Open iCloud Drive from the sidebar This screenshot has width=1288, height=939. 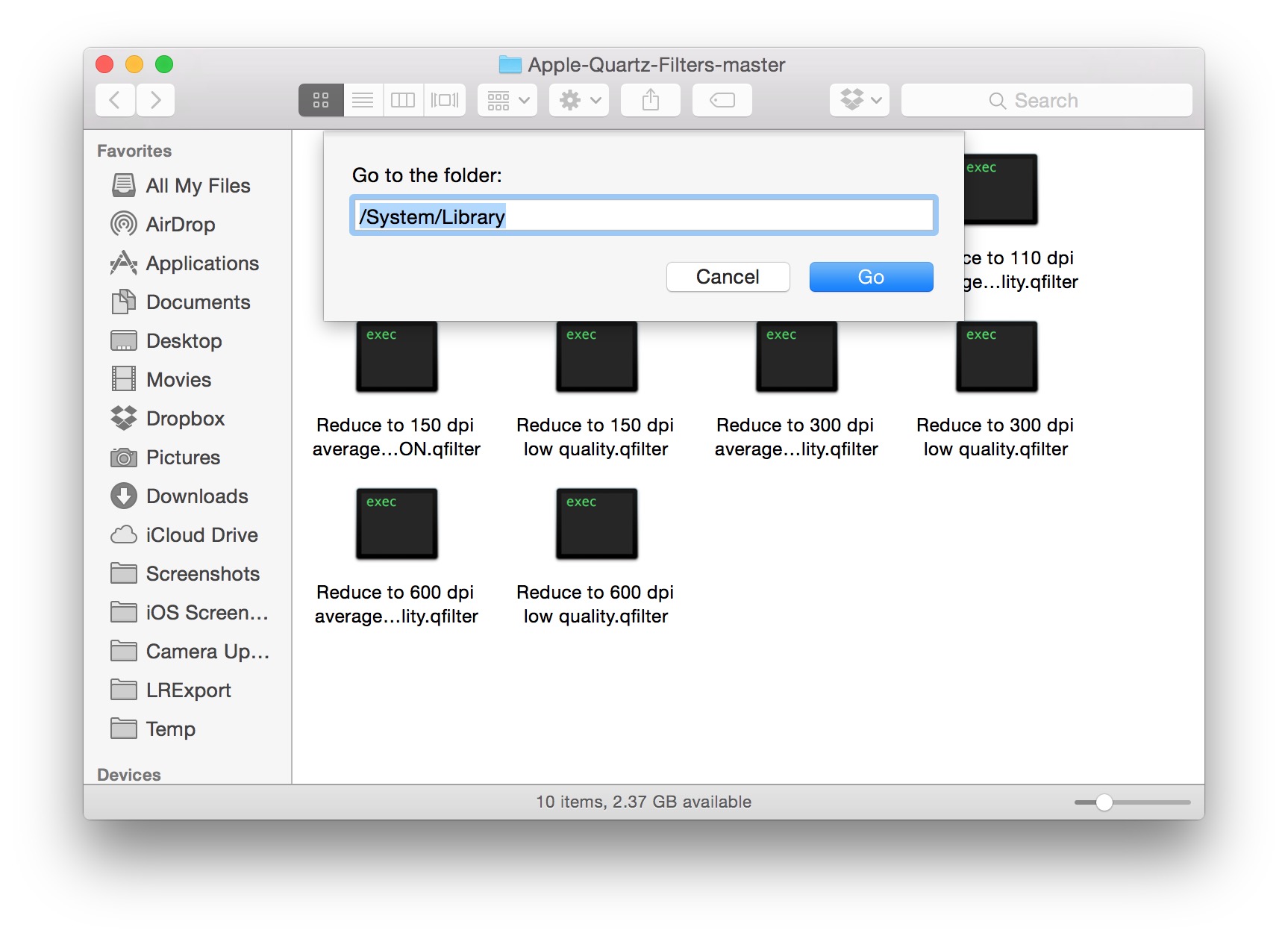pos(201,535)
